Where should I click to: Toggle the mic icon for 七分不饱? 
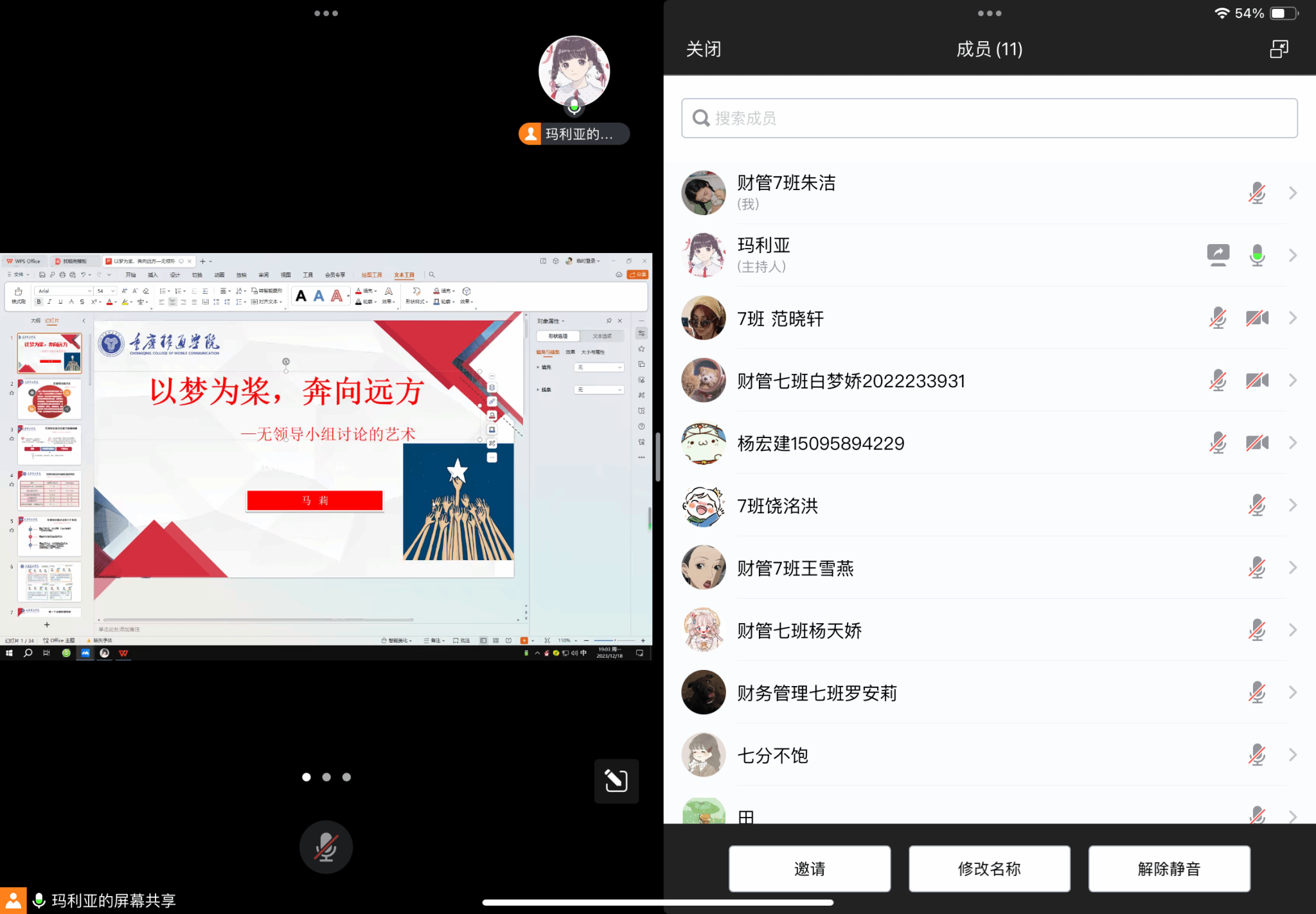tap(1257, 755)
